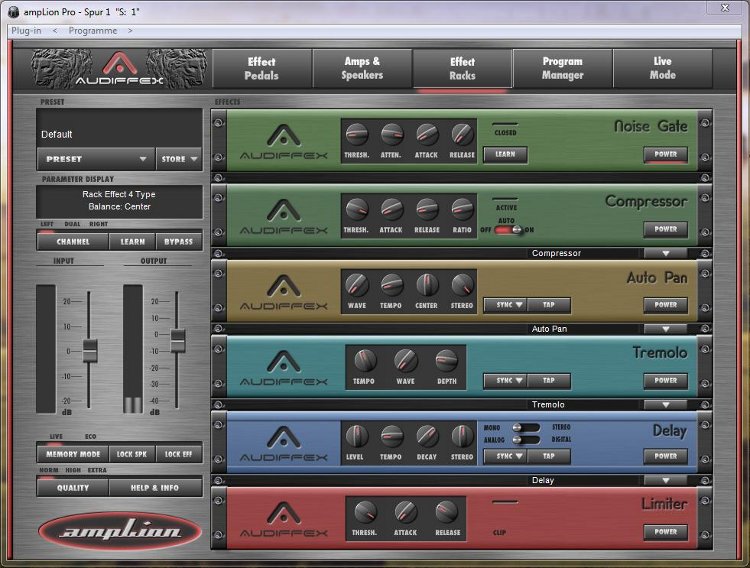The width and height of the screenshot is (750, 568).
Task: Click the HELP & INFO button
Action: (155, 488)
